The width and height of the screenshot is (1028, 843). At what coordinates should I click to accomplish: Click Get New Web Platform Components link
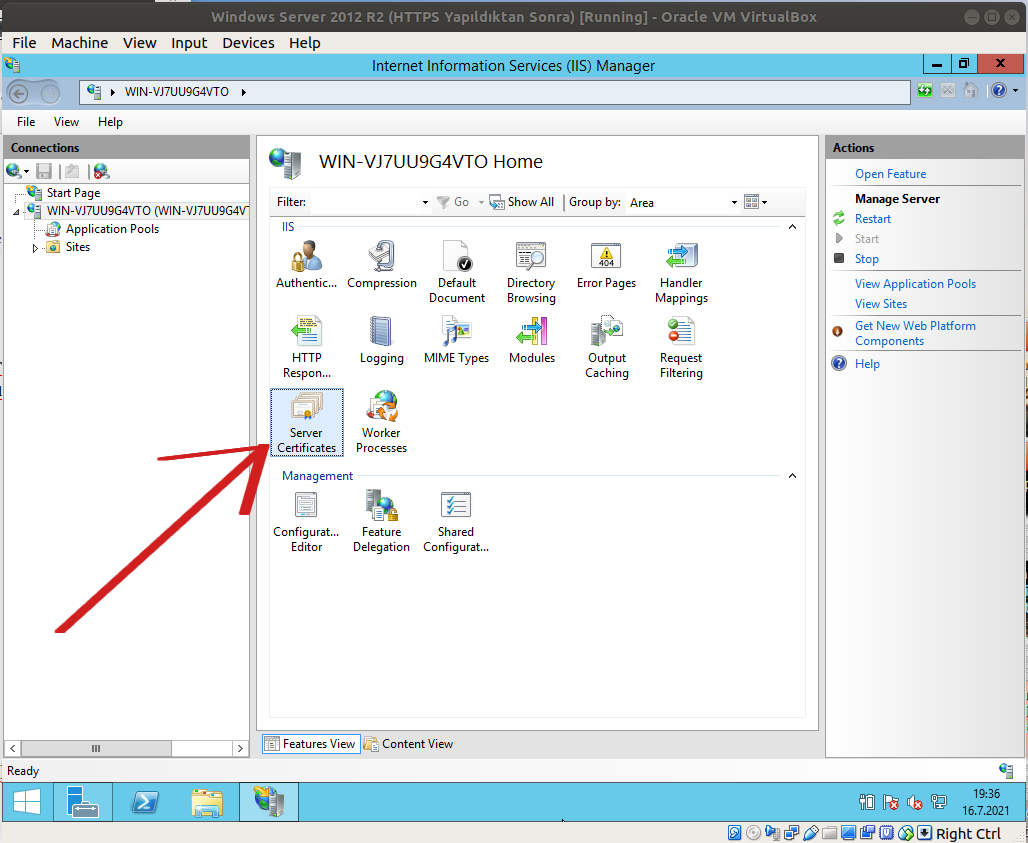click(x=915, y=333)
